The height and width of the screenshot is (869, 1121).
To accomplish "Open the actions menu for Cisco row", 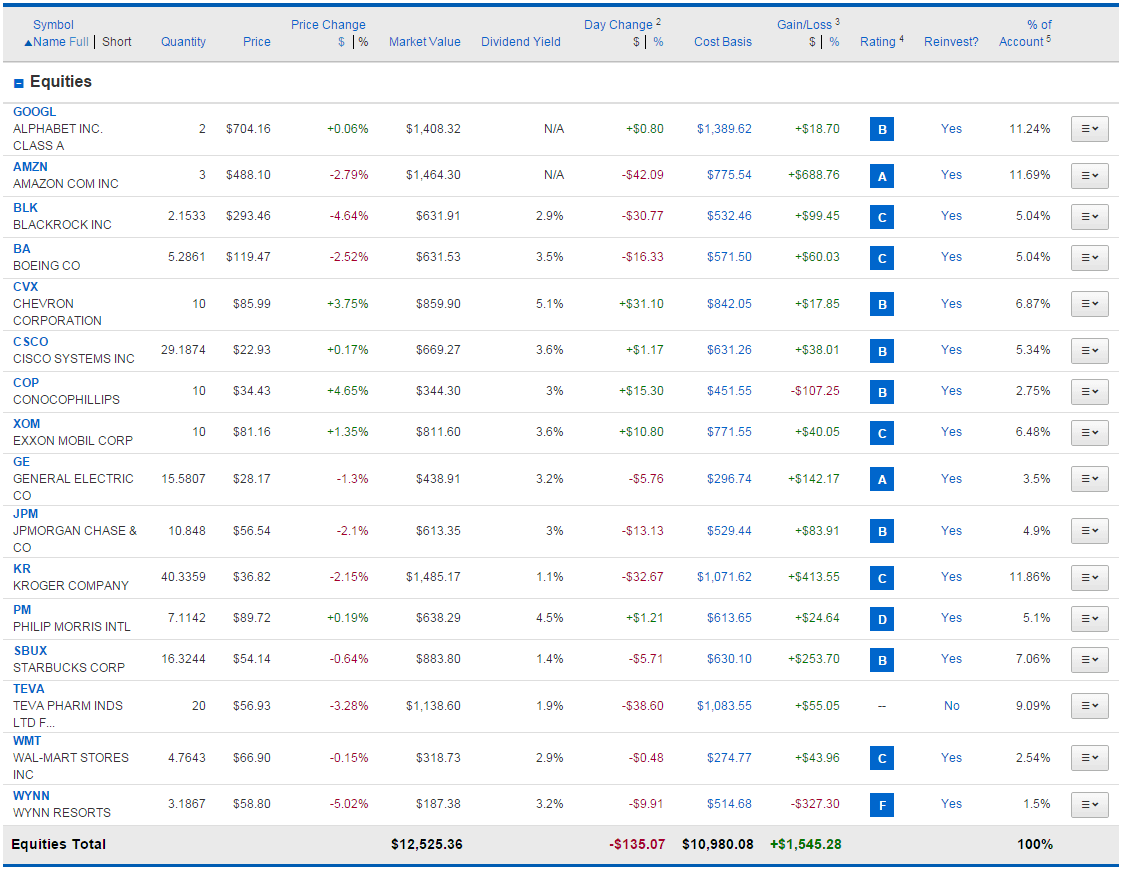I will (1090, 350).
